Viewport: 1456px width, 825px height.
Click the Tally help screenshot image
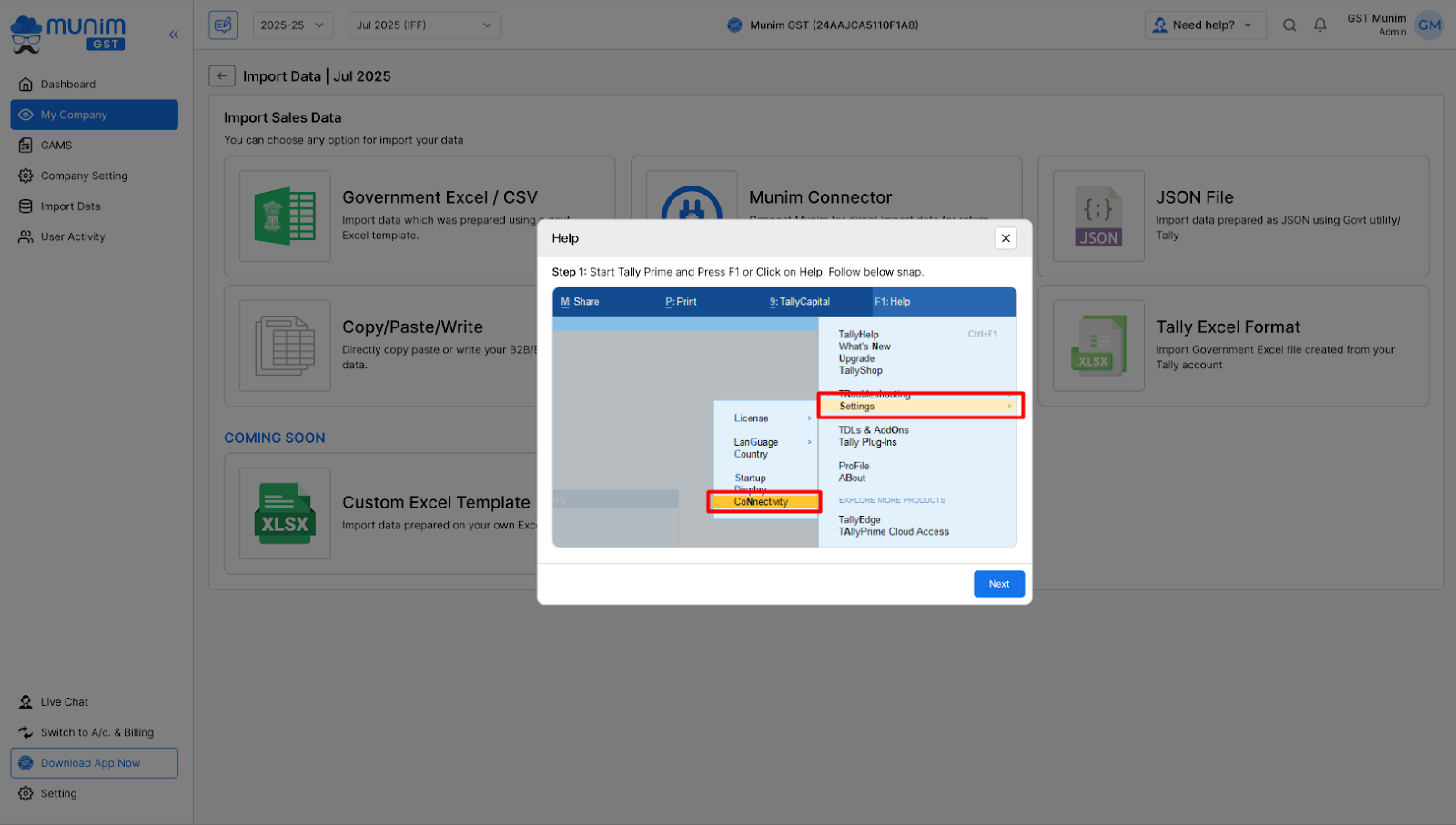(784, 418)
